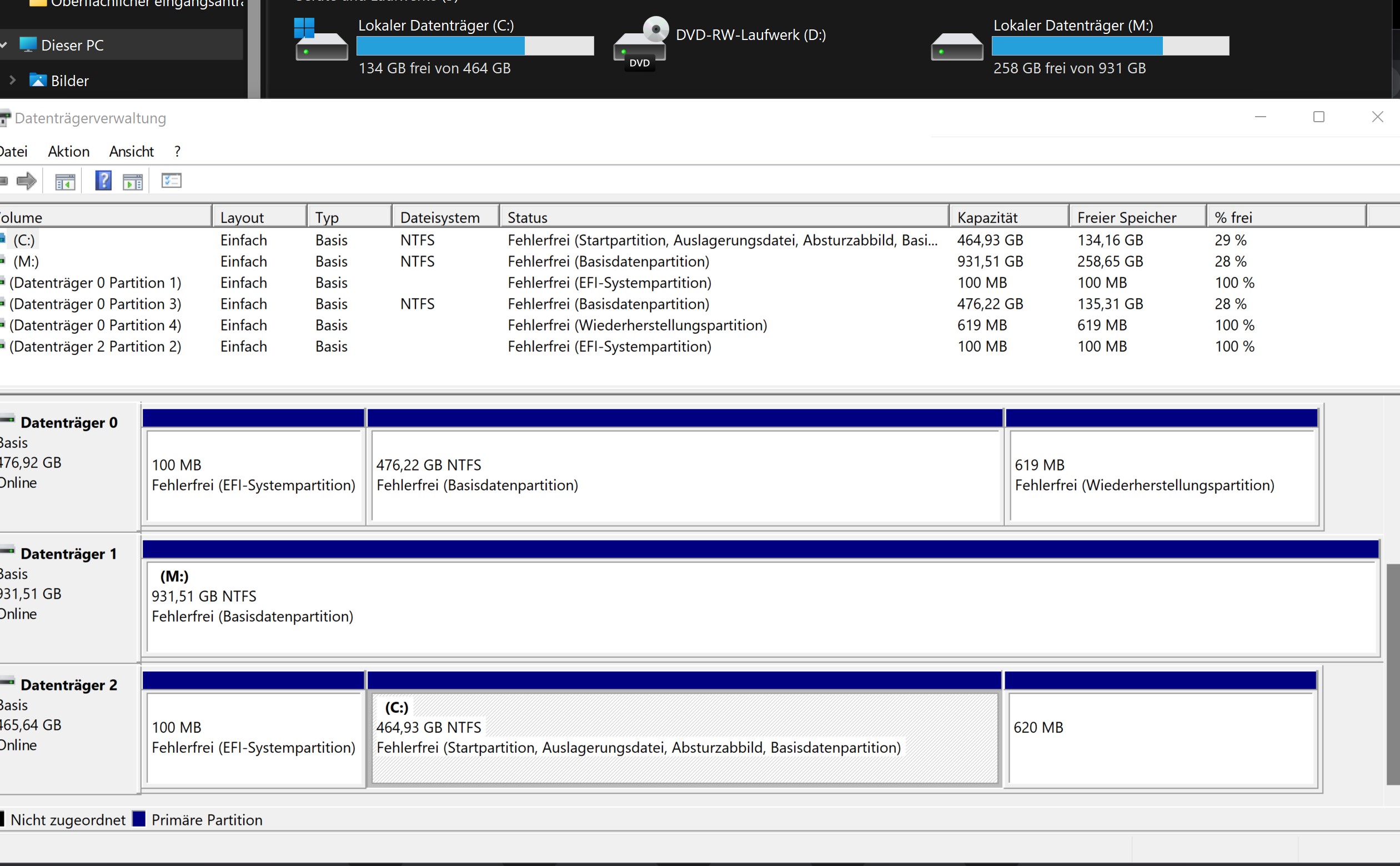
Task: Sort by the Dateisystem column header
Action: [x=440, y=218]
